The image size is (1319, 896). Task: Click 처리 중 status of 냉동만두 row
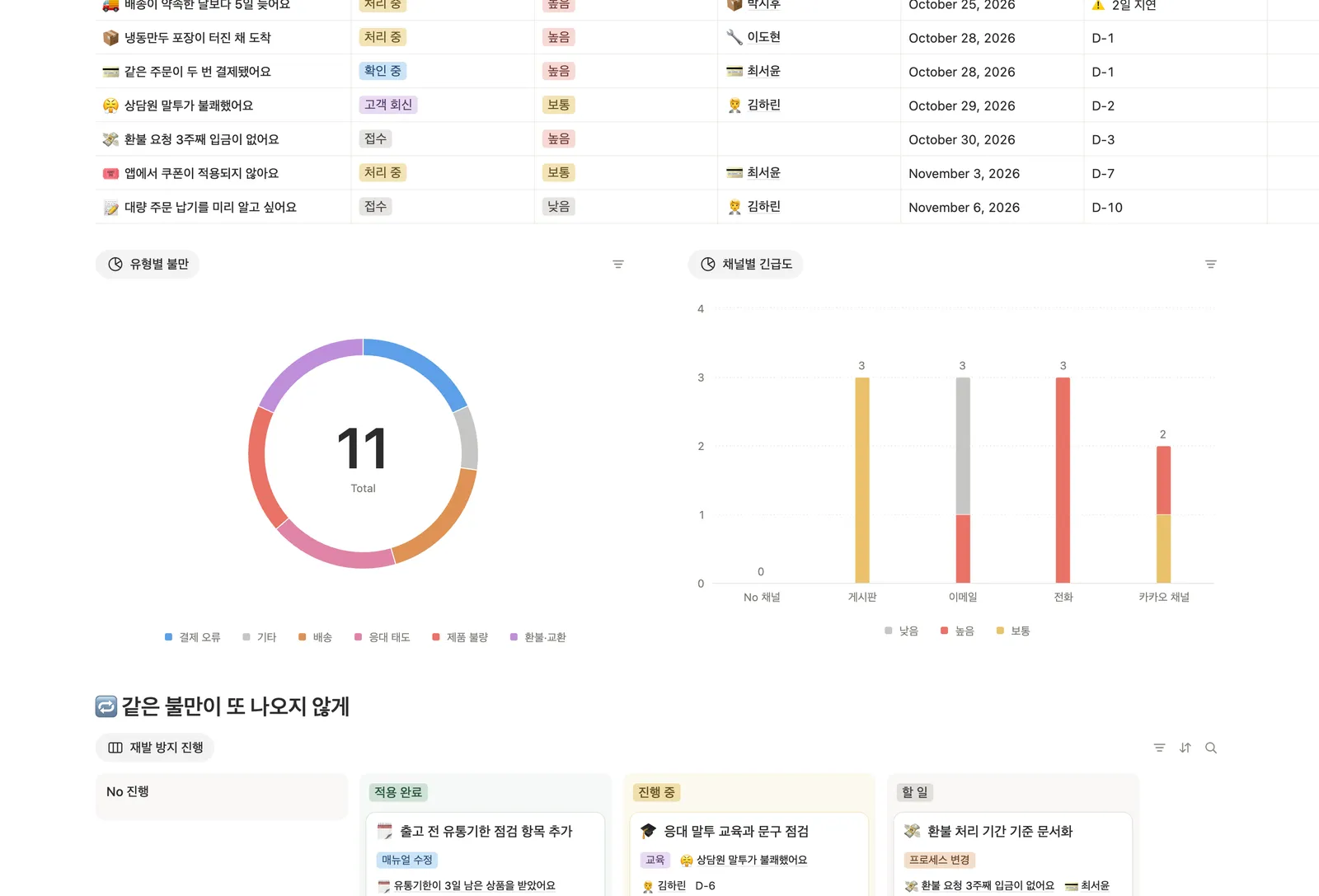(383, 37)
